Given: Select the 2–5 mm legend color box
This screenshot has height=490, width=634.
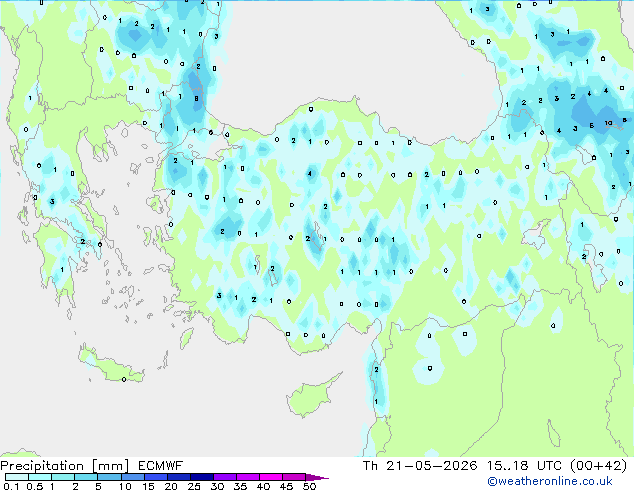Looking at the screenshot, I should 86,477.
